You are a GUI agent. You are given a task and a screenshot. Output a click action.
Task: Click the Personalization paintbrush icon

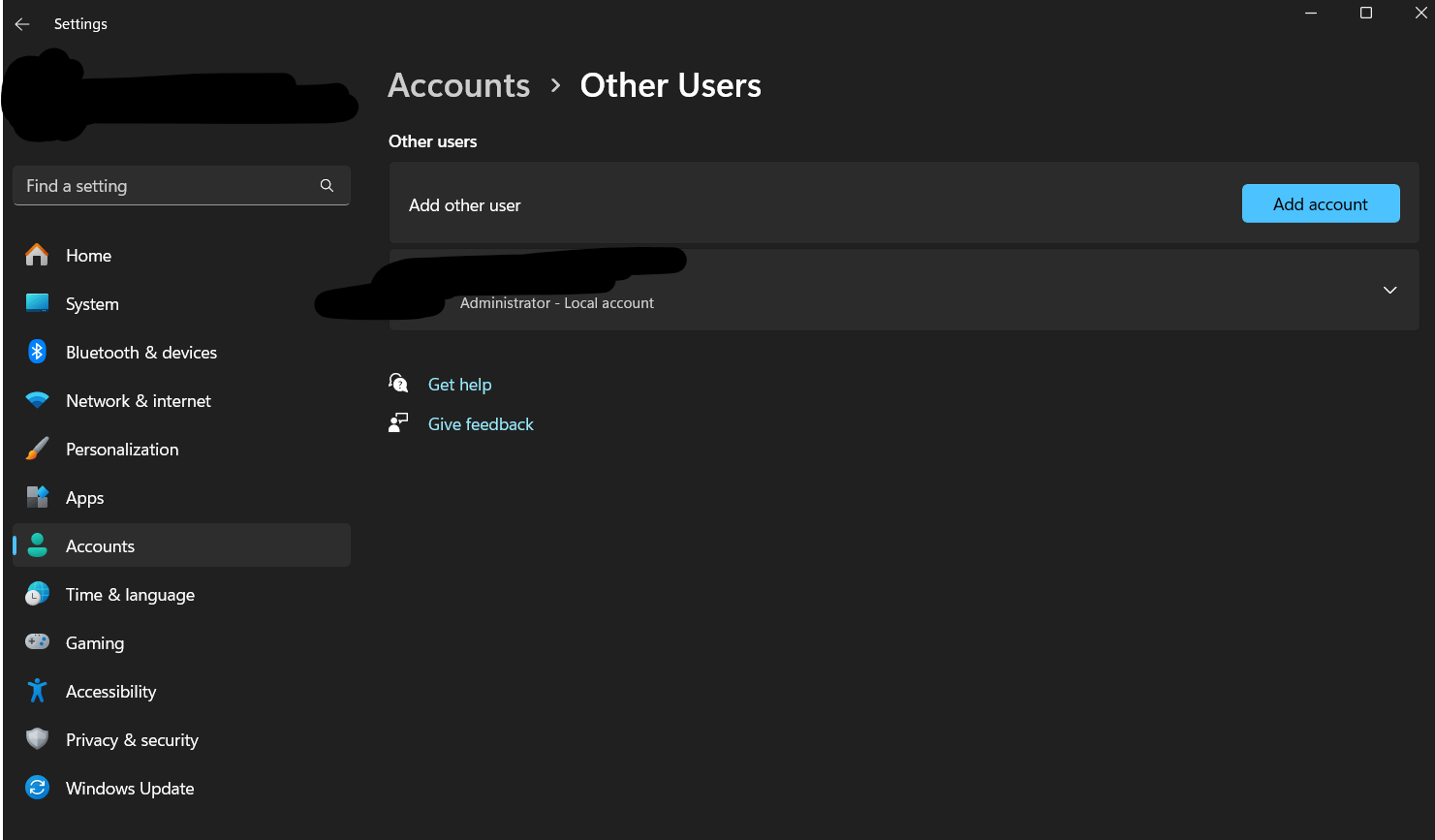pyautogui.click(x=37, y=449)
